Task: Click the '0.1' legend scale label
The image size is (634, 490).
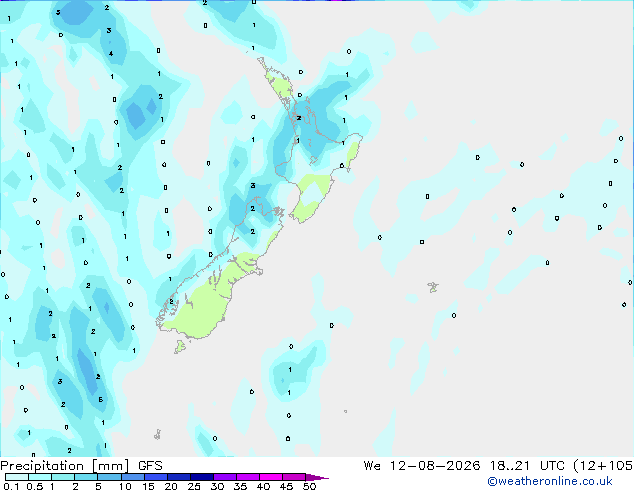Action: pos(11,486)
